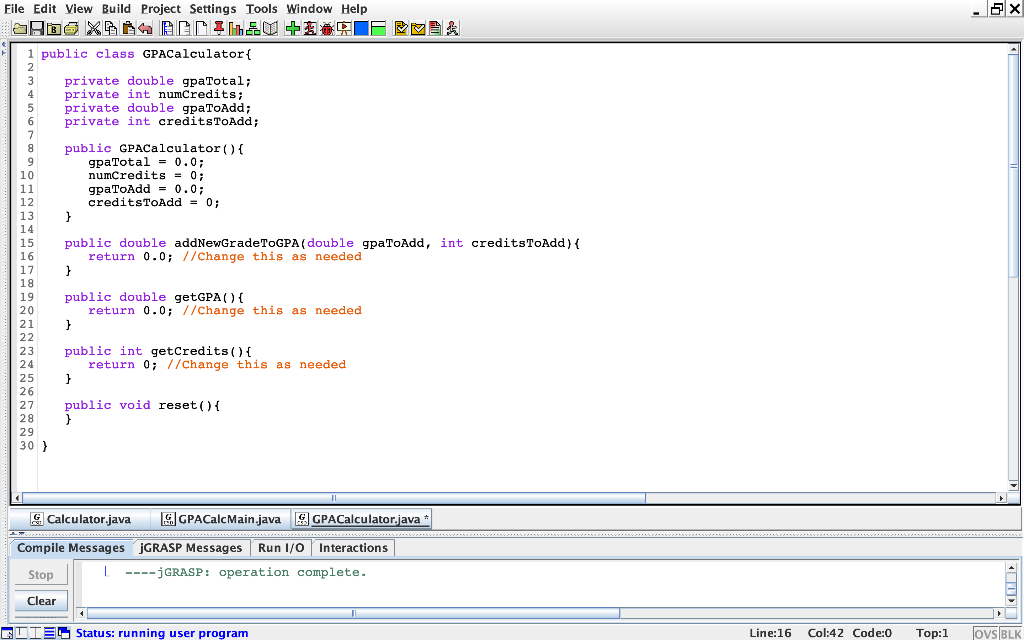1024x640 pixels.
Task: Open the Build menu
Action: pos(116,9)
